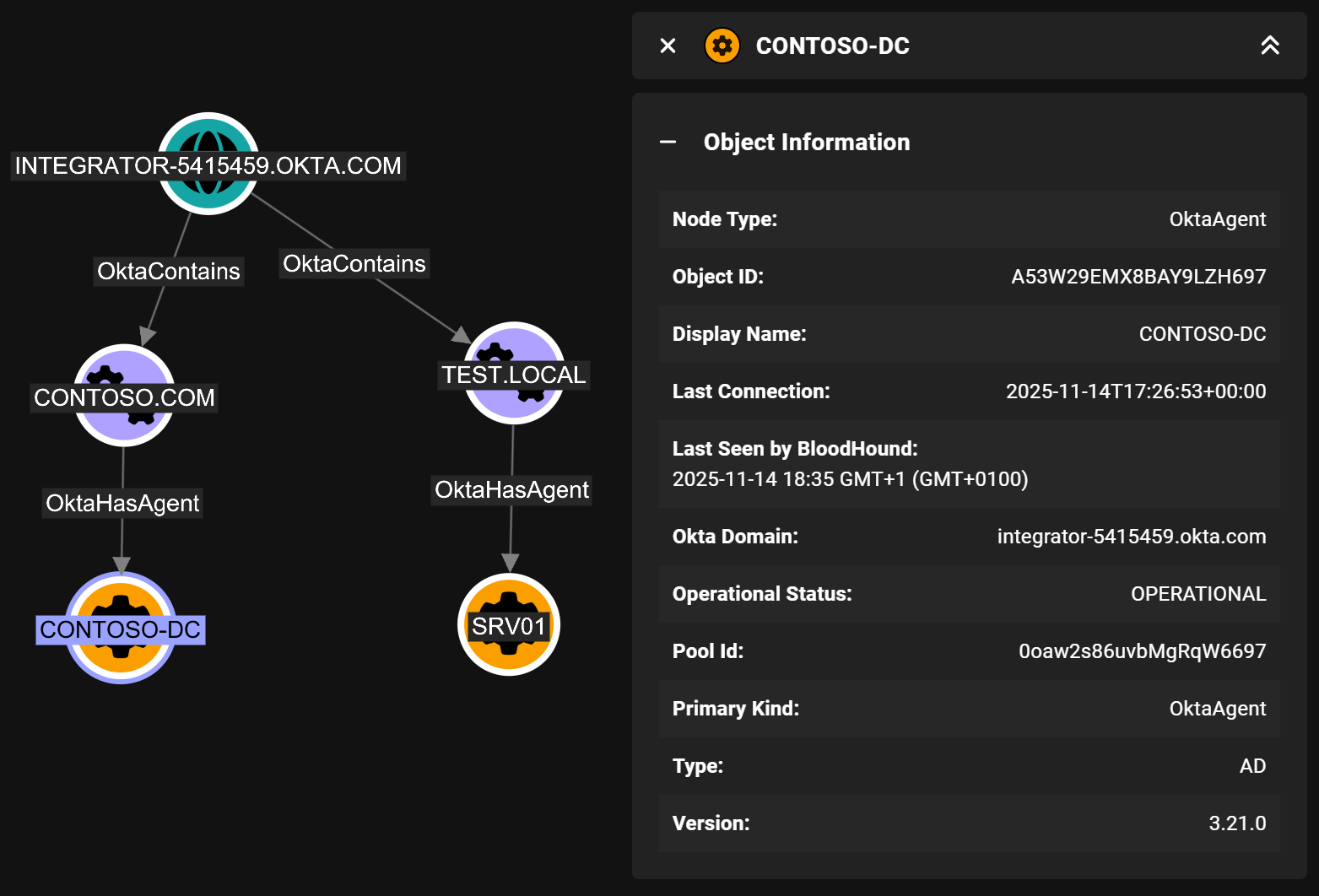Image resolution: width=1319 pixels, height=896 pixels.
Task: Click the Display Name value CONTOSO-DC
Action: pos(1203,334)
